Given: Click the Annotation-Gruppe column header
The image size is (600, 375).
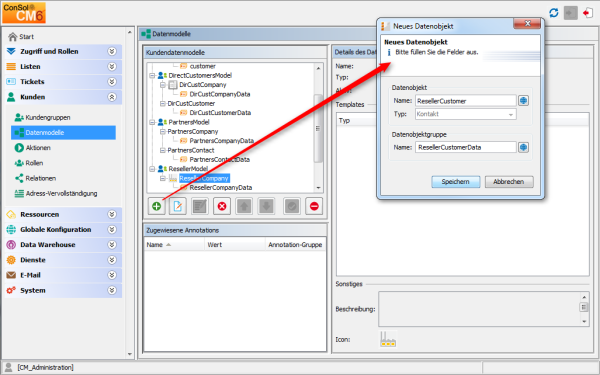Looking at the screenshot, I should click(295, 245).
